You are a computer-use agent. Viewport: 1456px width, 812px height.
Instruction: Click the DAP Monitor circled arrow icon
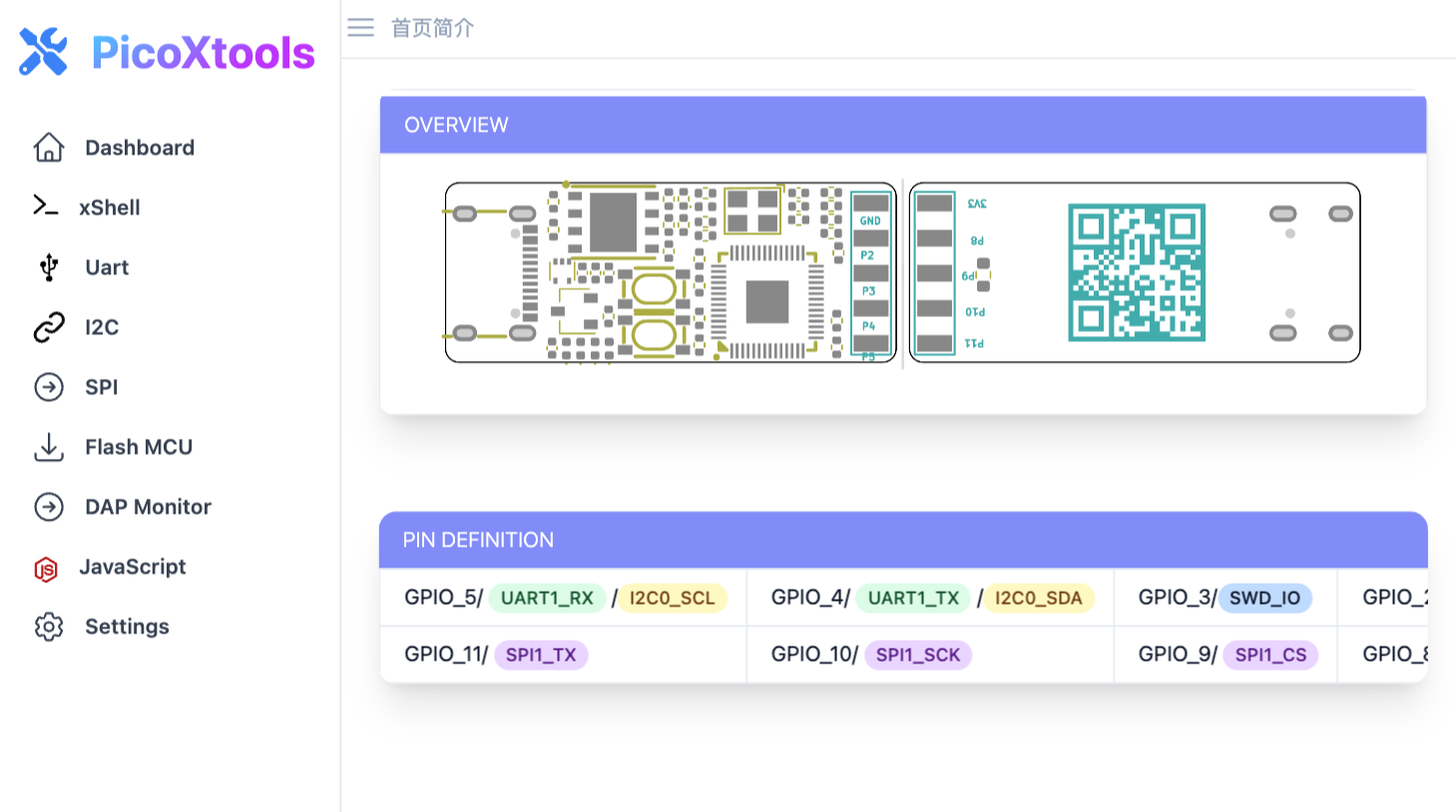49,507
